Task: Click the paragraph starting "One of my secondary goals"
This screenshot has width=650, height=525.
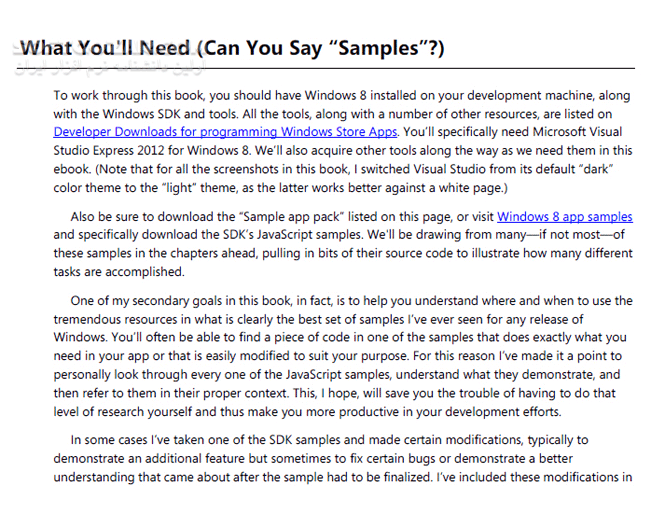Action: [340, 355]
